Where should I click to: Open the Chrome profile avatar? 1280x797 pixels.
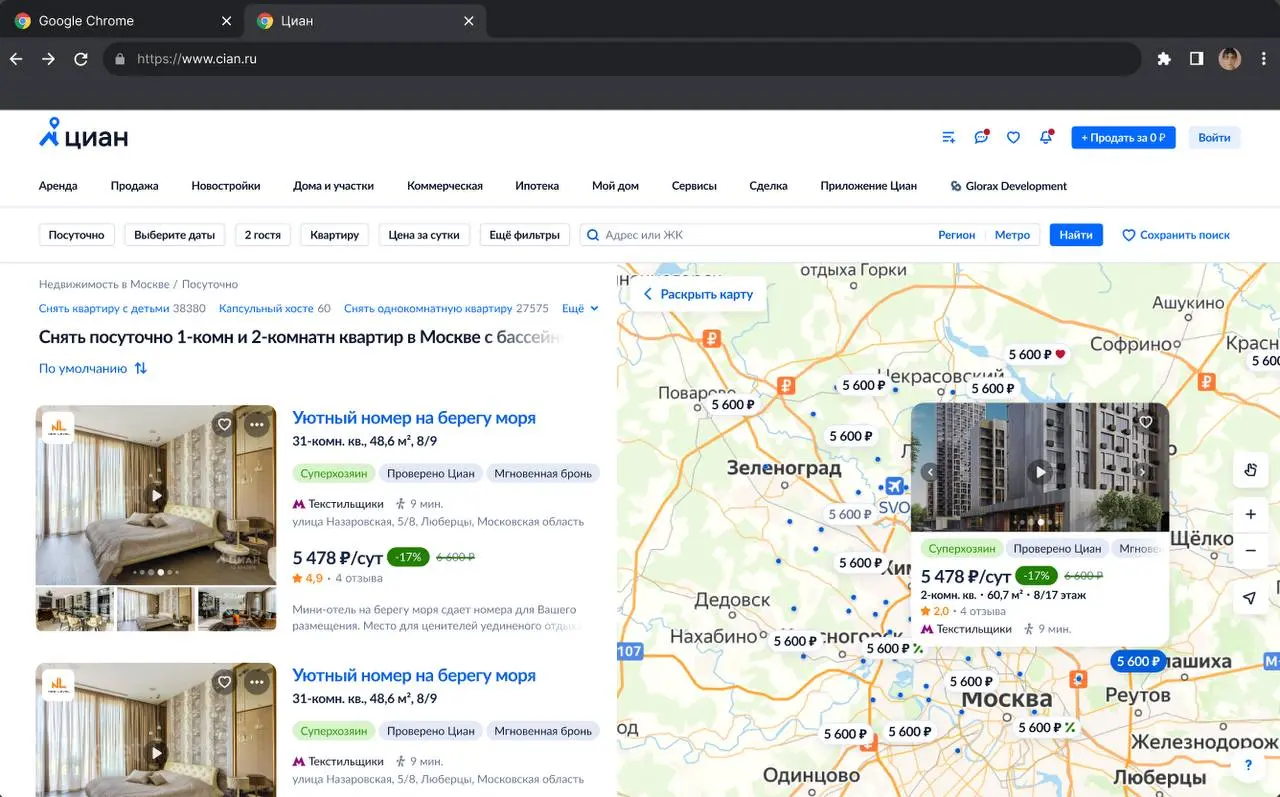tap(1230, 59)
